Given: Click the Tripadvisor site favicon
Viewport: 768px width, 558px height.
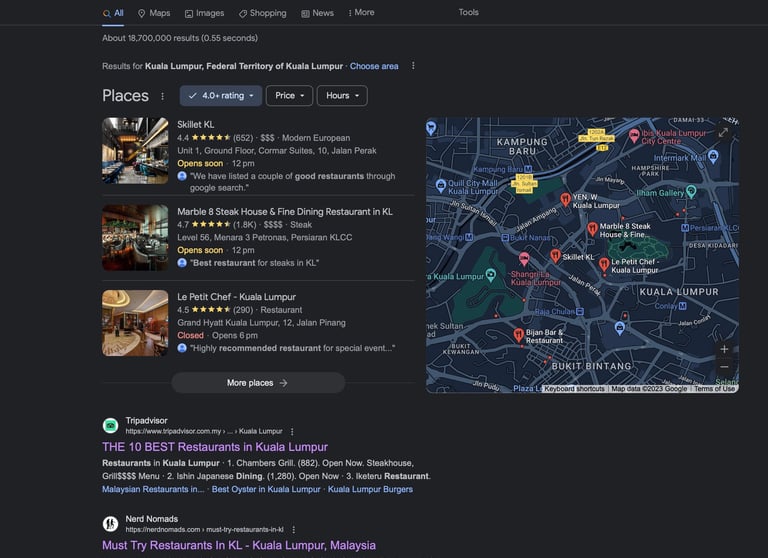Looking at the screenshot, I should 111,426.
